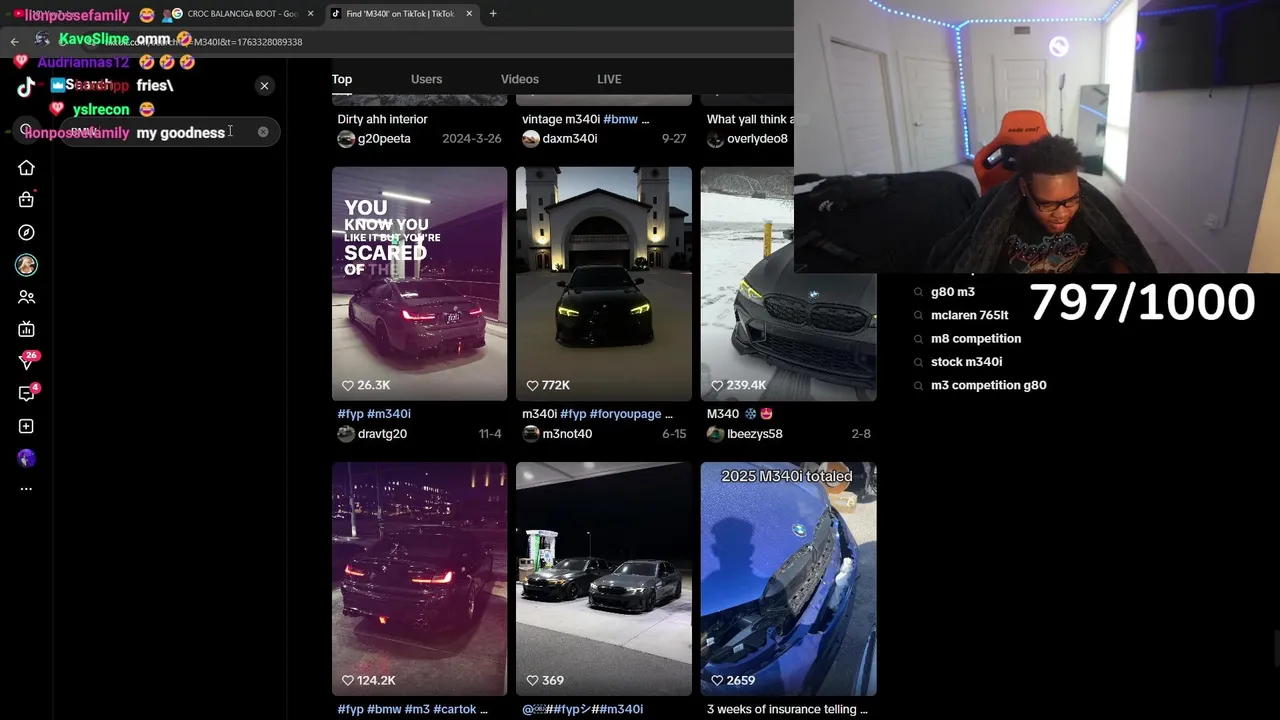This screenshot has height=720, width=1280.
Task: Click the heart icon showing 26.3K
Action: [x=348, y=385]
